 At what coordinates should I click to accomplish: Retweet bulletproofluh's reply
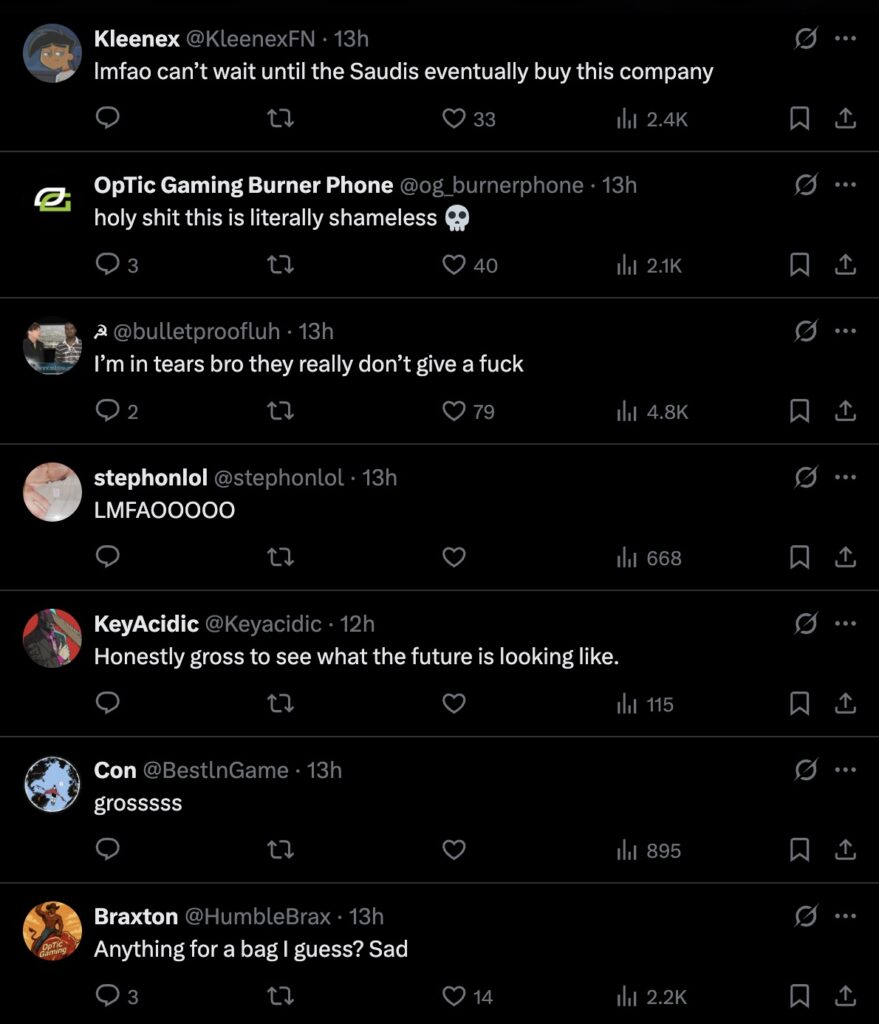(280, 410)
